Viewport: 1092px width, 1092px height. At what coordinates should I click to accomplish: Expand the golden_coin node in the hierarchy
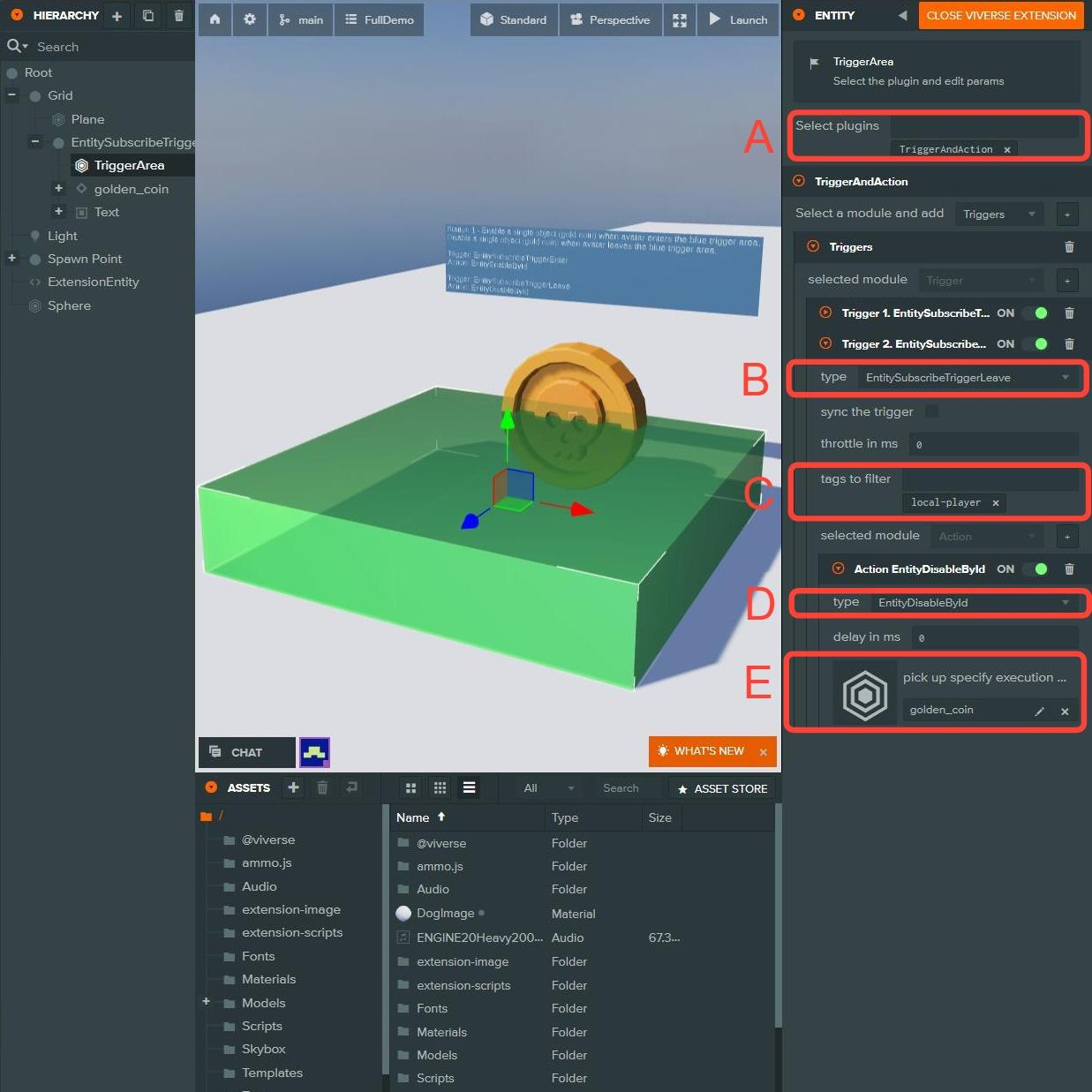[x=58, y=188]
